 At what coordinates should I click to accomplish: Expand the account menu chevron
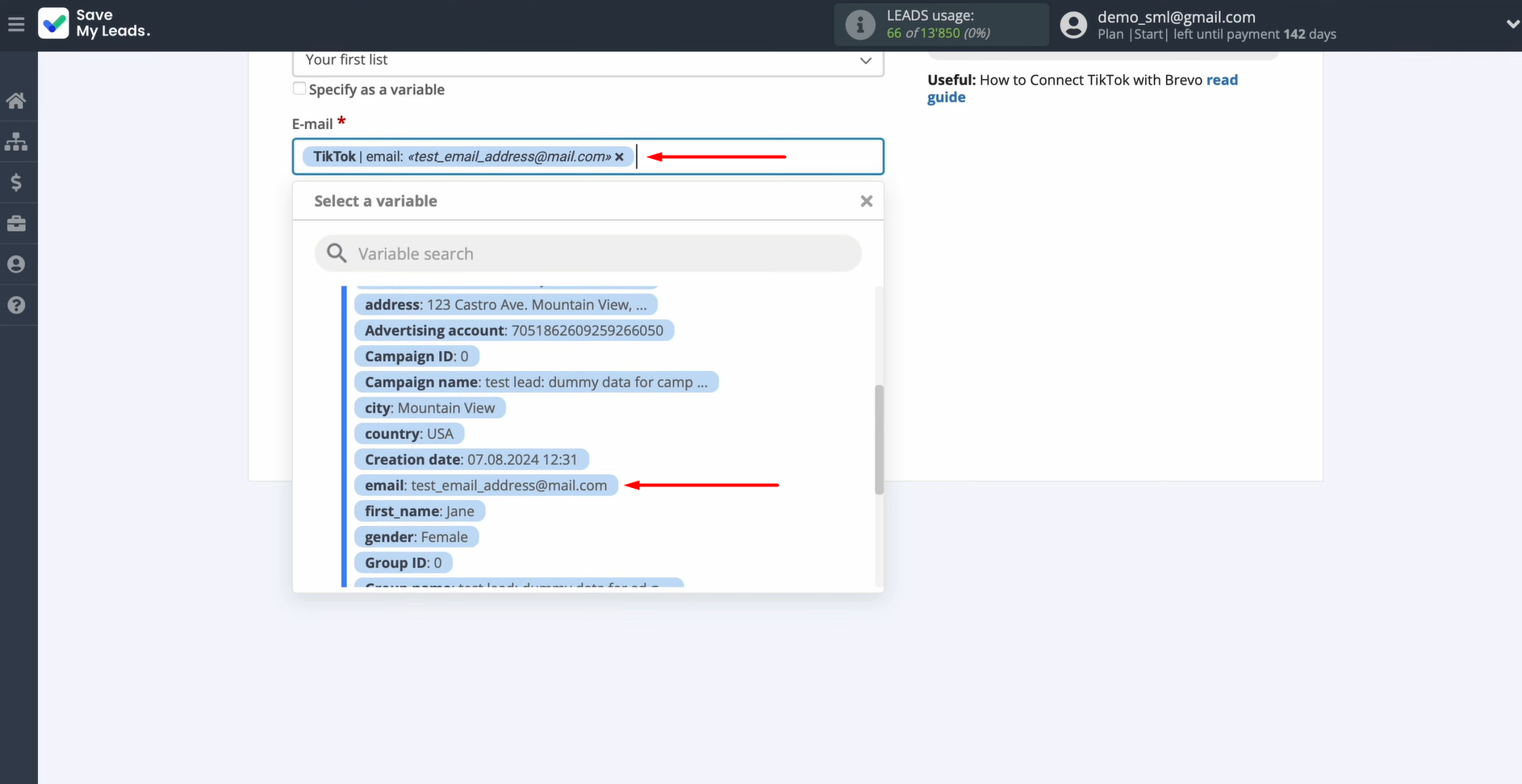[x=1512, y=25]
